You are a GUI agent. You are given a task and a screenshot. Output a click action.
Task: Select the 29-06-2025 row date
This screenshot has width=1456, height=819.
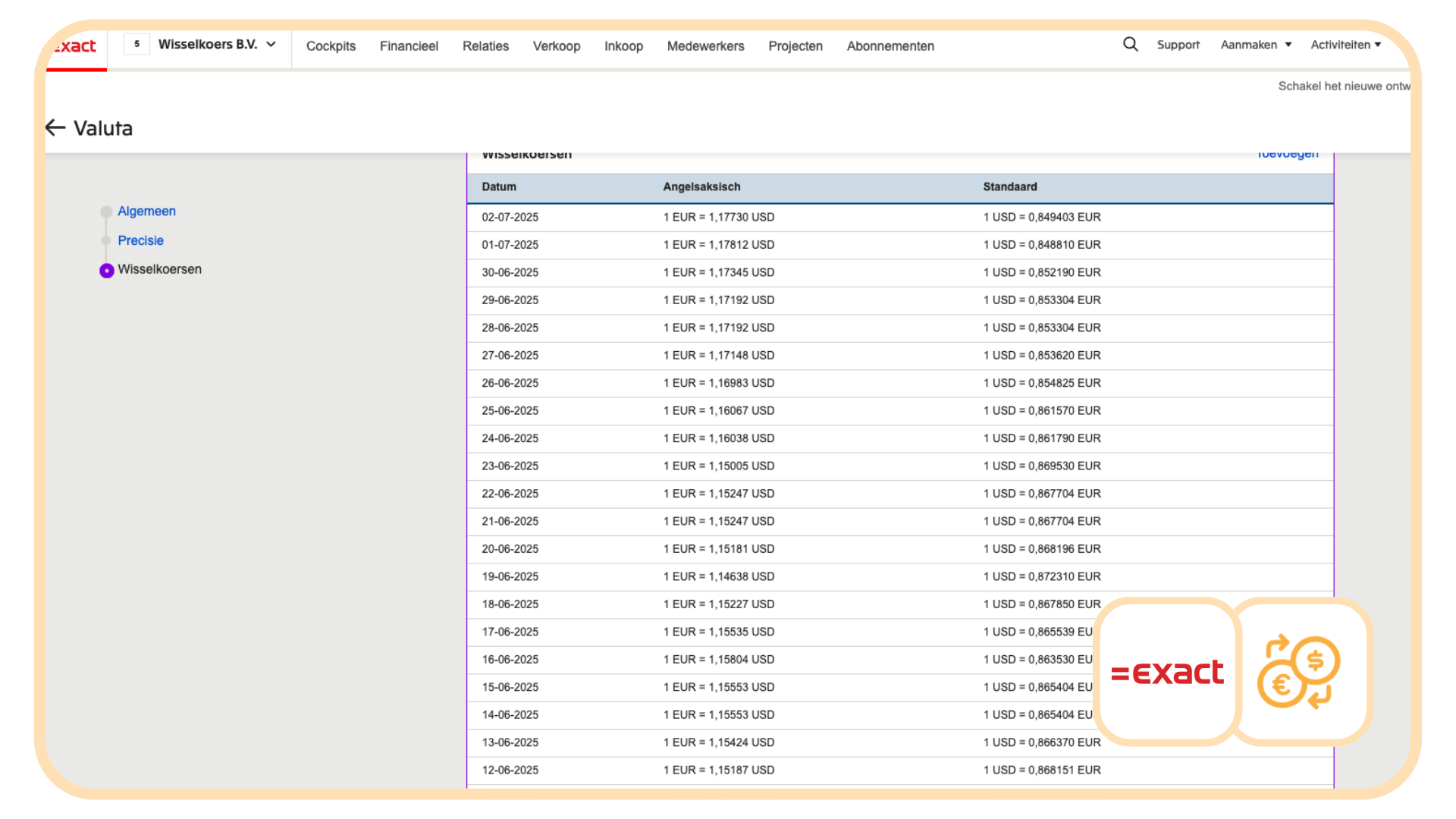pyautogui.click(x=510, y=300)
